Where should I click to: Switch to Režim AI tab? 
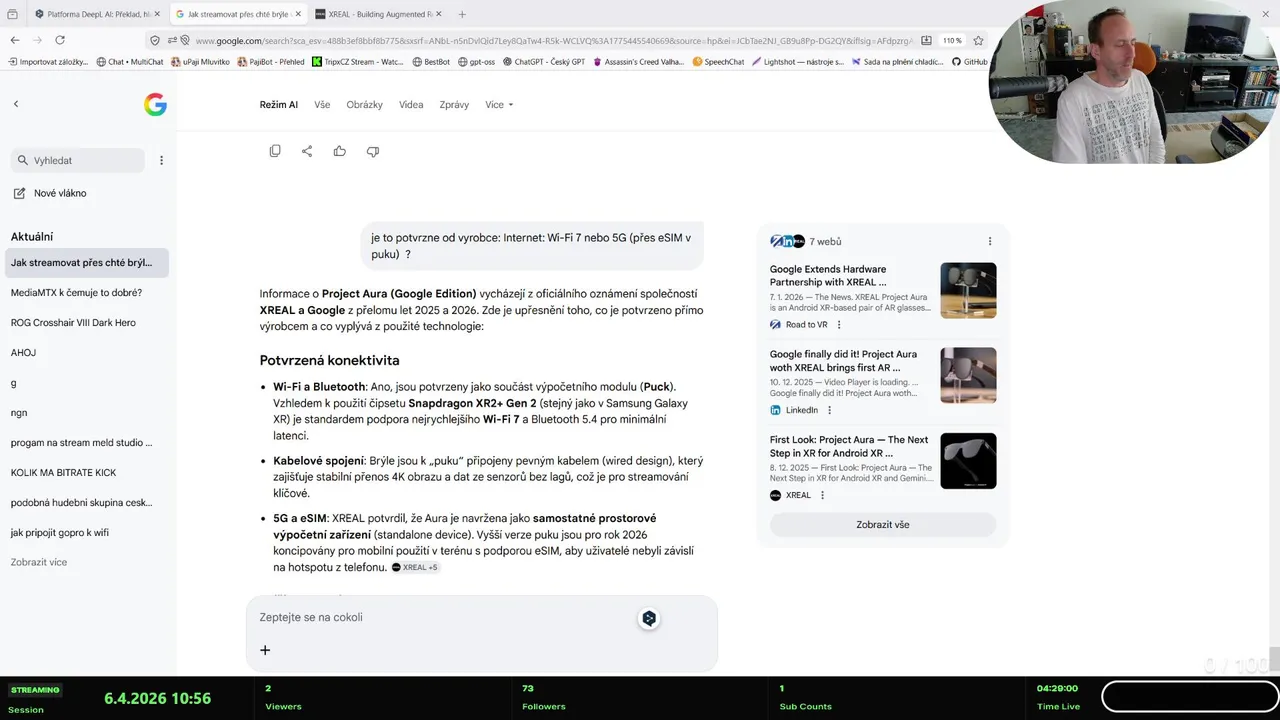pos(279,104)
